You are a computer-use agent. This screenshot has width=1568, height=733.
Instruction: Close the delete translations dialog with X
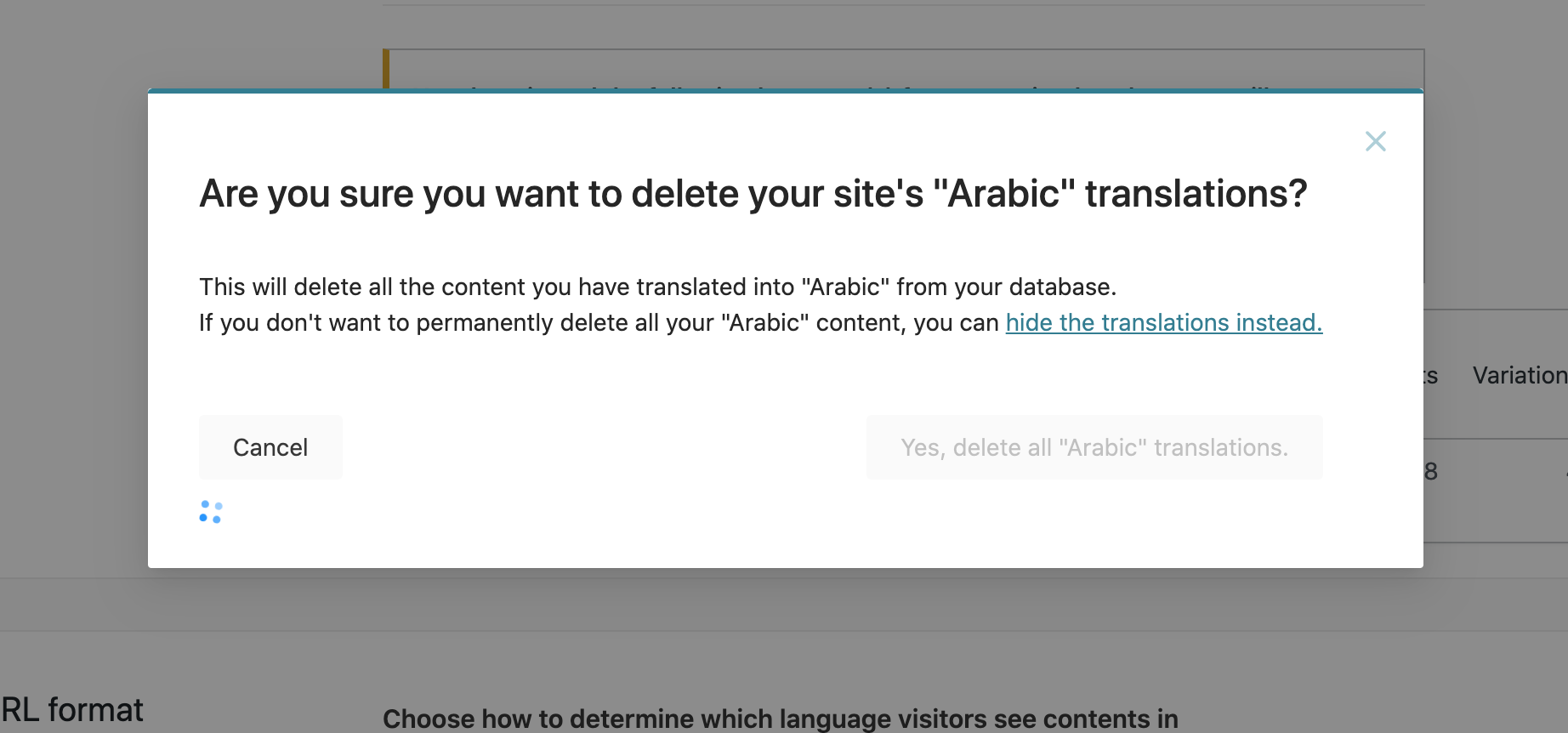[1375, 141]
